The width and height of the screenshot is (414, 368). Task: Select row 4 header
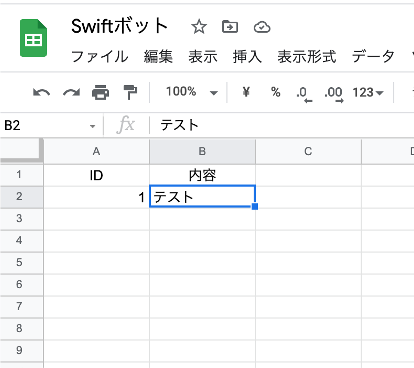[x=22, y=241]
